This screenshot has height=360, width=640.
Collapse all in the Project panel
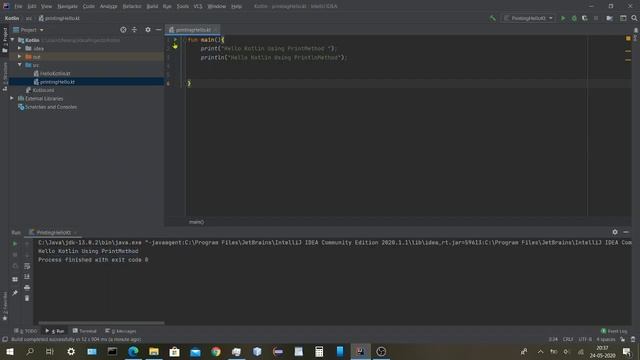point(134,30)
